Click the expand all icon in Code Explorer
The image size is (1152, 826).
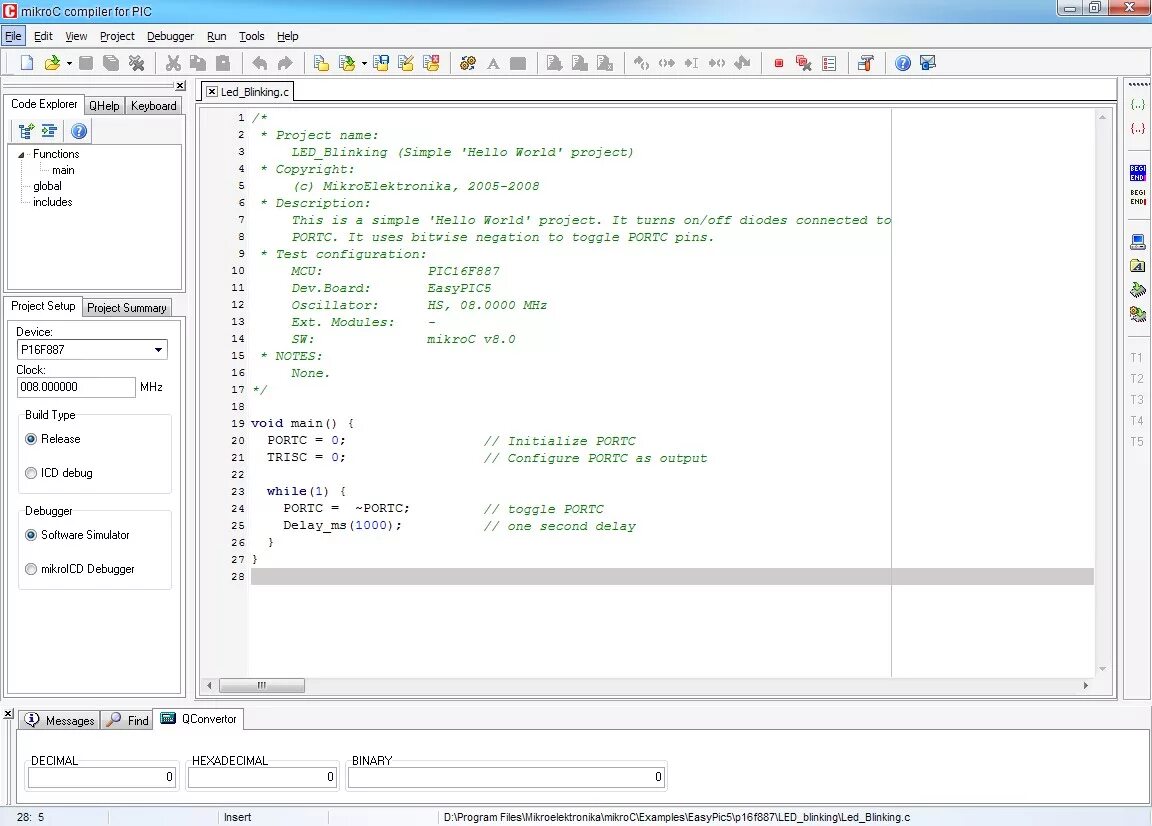[x=26, y=131]
